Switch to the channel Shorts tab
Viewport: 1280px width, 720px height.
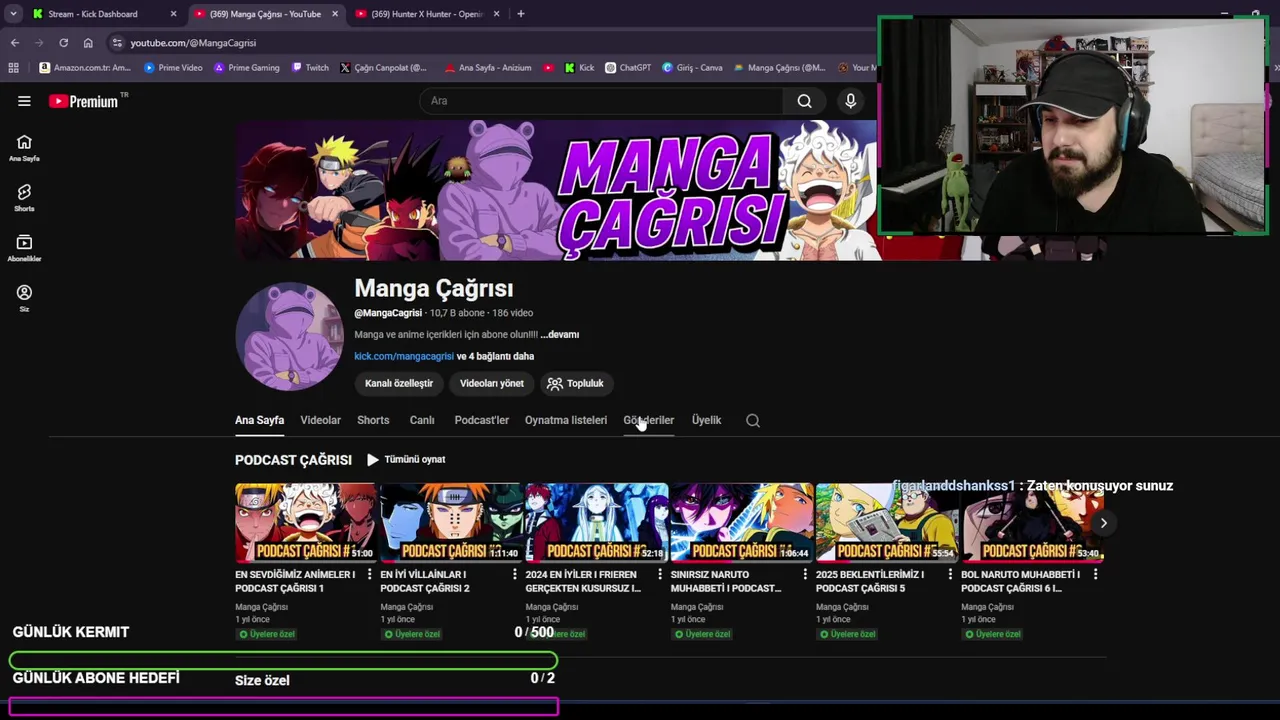[x=373, y=420]
